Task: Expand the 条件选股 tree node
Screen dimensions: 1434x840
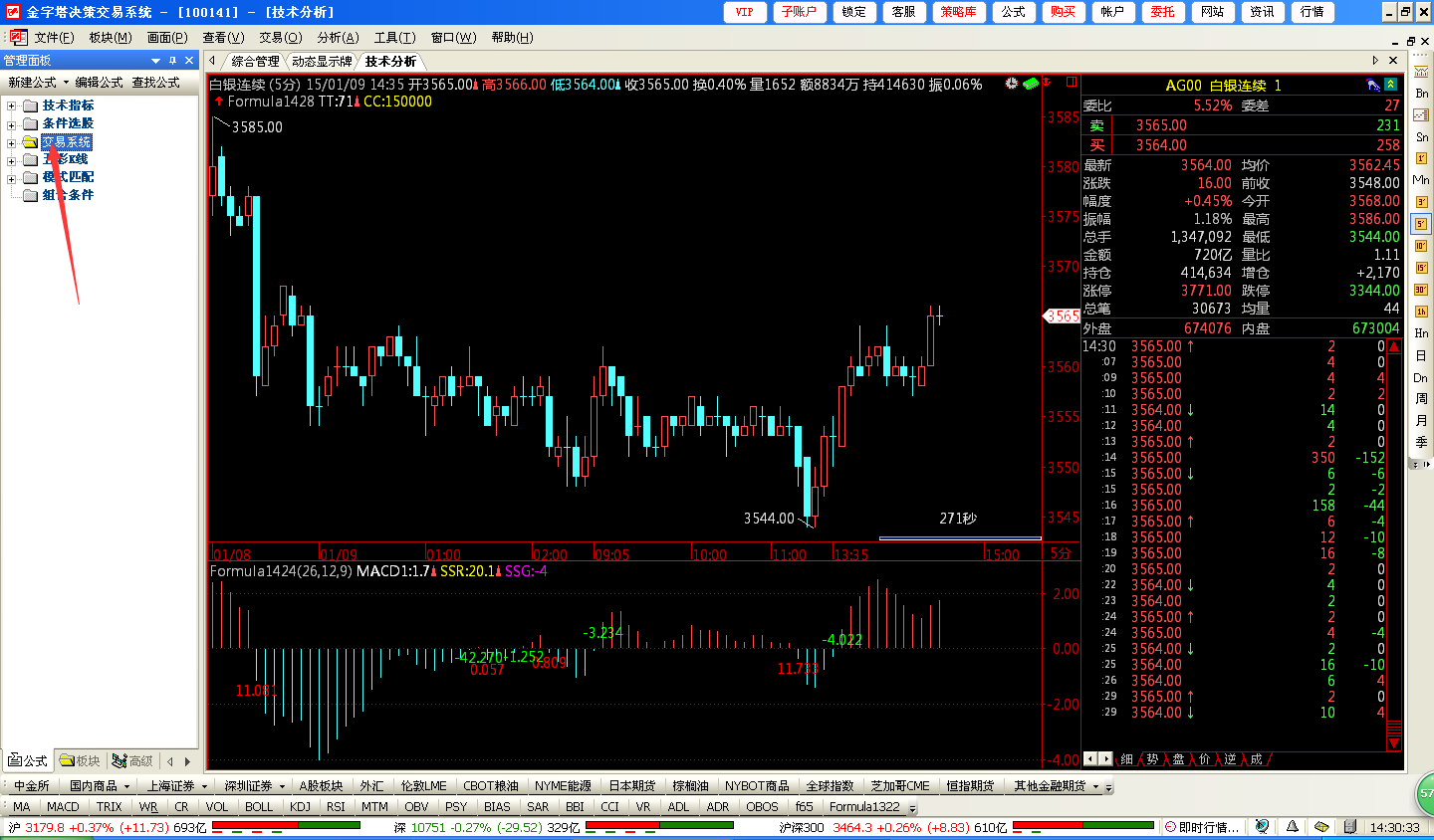Action: (12, 123)
